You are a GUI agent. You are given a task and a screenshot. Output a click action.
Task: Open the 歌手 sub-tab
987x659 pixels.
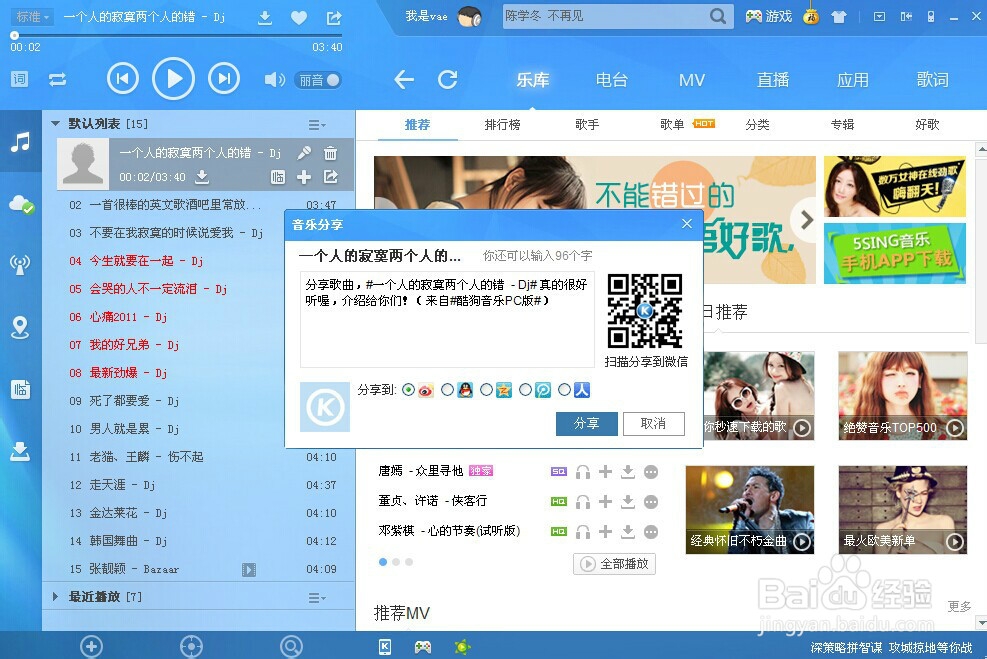(x=587, y=125)
